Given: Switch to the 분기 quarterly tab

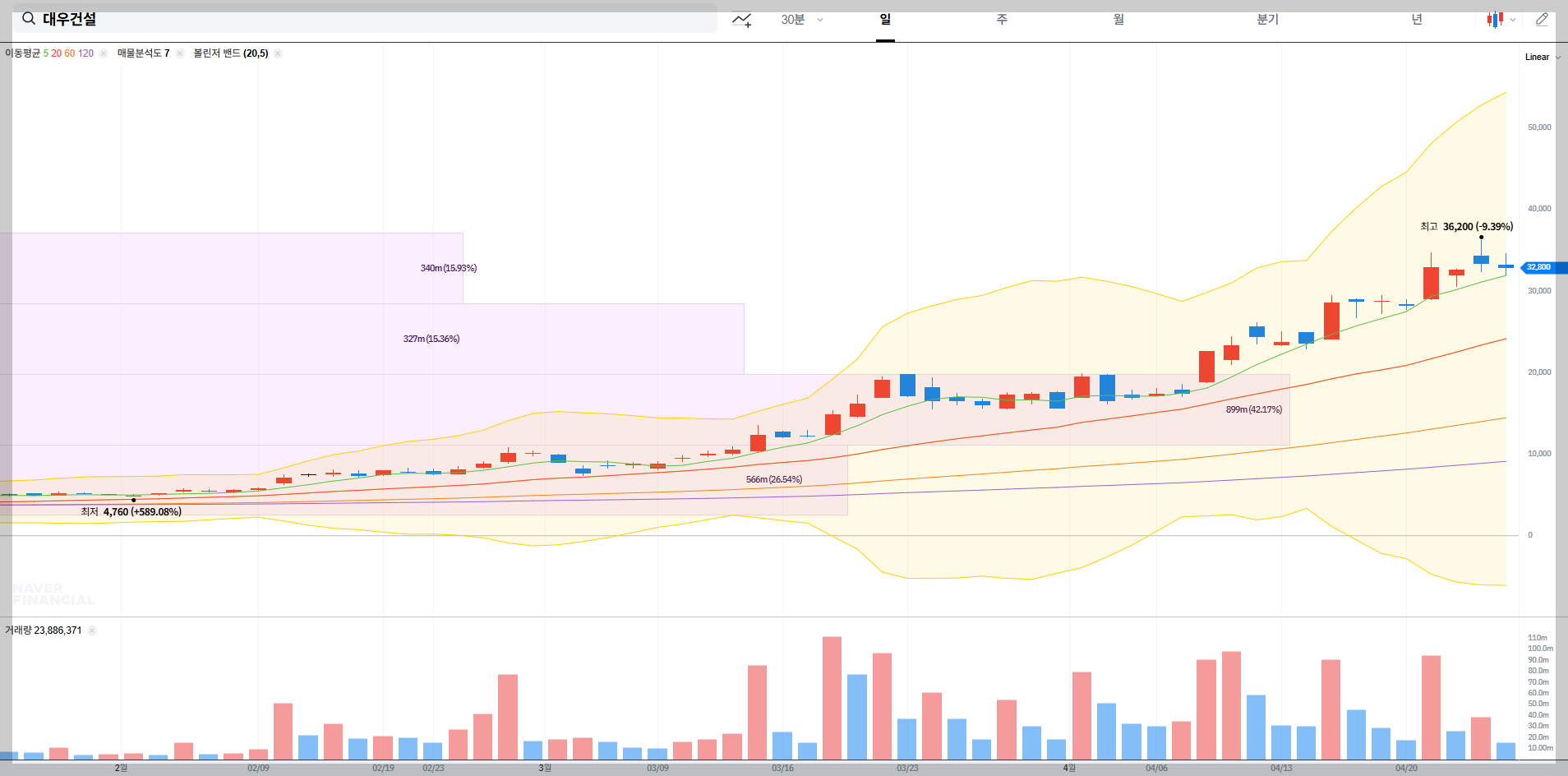Looking at the screenshot, I should click(x=1267, y=20).
